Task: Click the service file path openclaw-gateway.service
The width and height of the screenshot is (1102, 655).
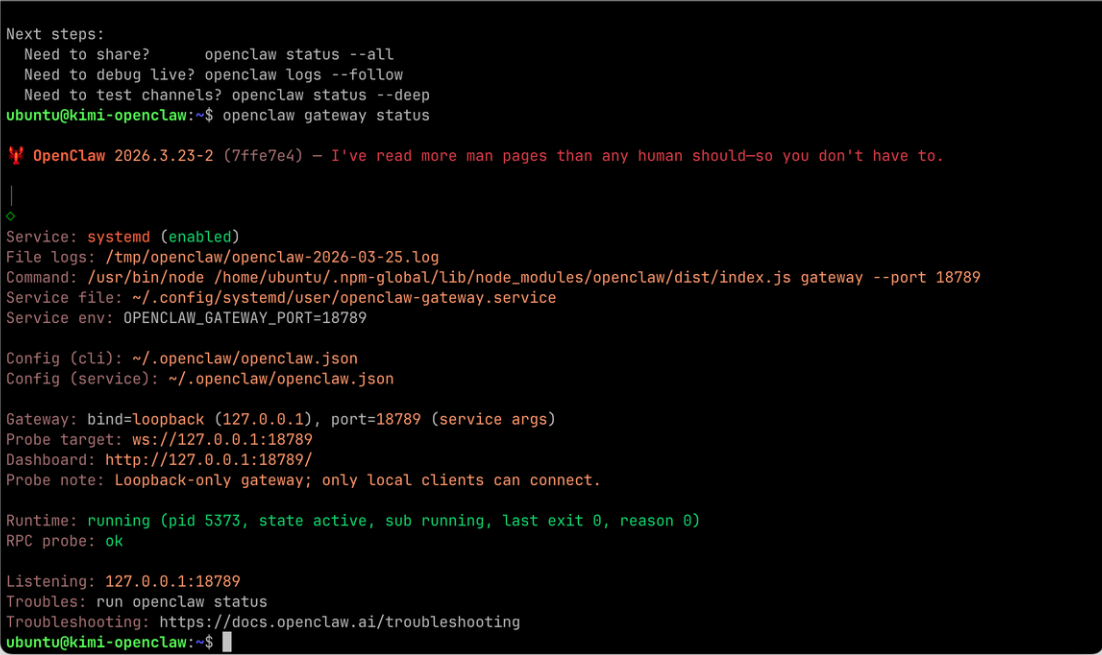Action: [x=344, y=298]
